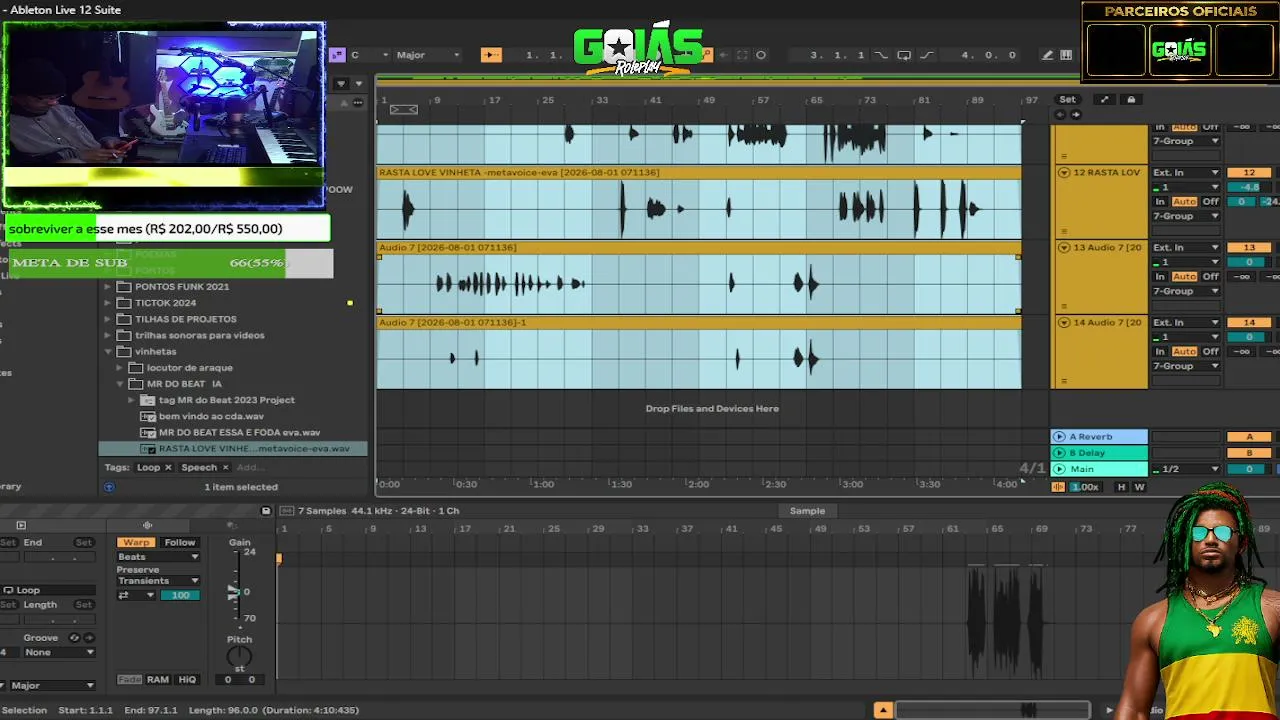Click the orange waveform icon beside 1.00x
This screenshot has height=720, width=1280.
click(1058, 487)
